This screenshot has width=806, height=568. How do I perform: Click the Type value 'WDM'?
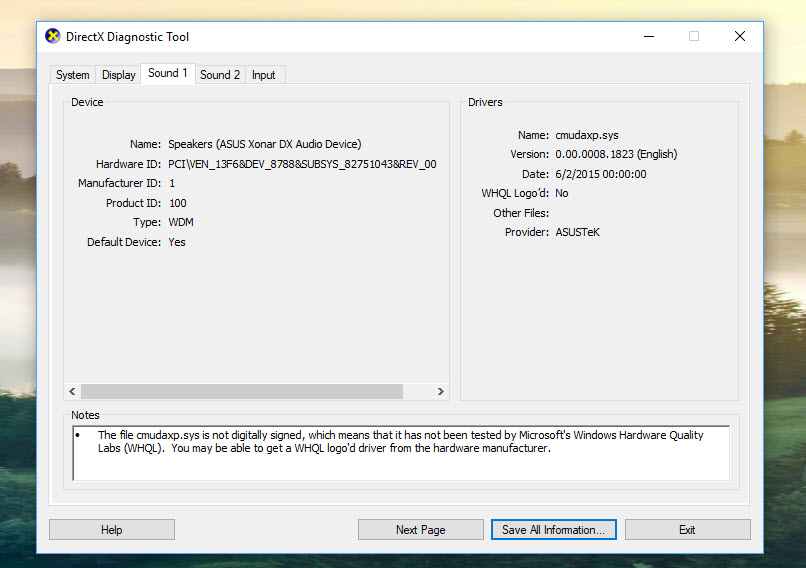tap(181, 222)
